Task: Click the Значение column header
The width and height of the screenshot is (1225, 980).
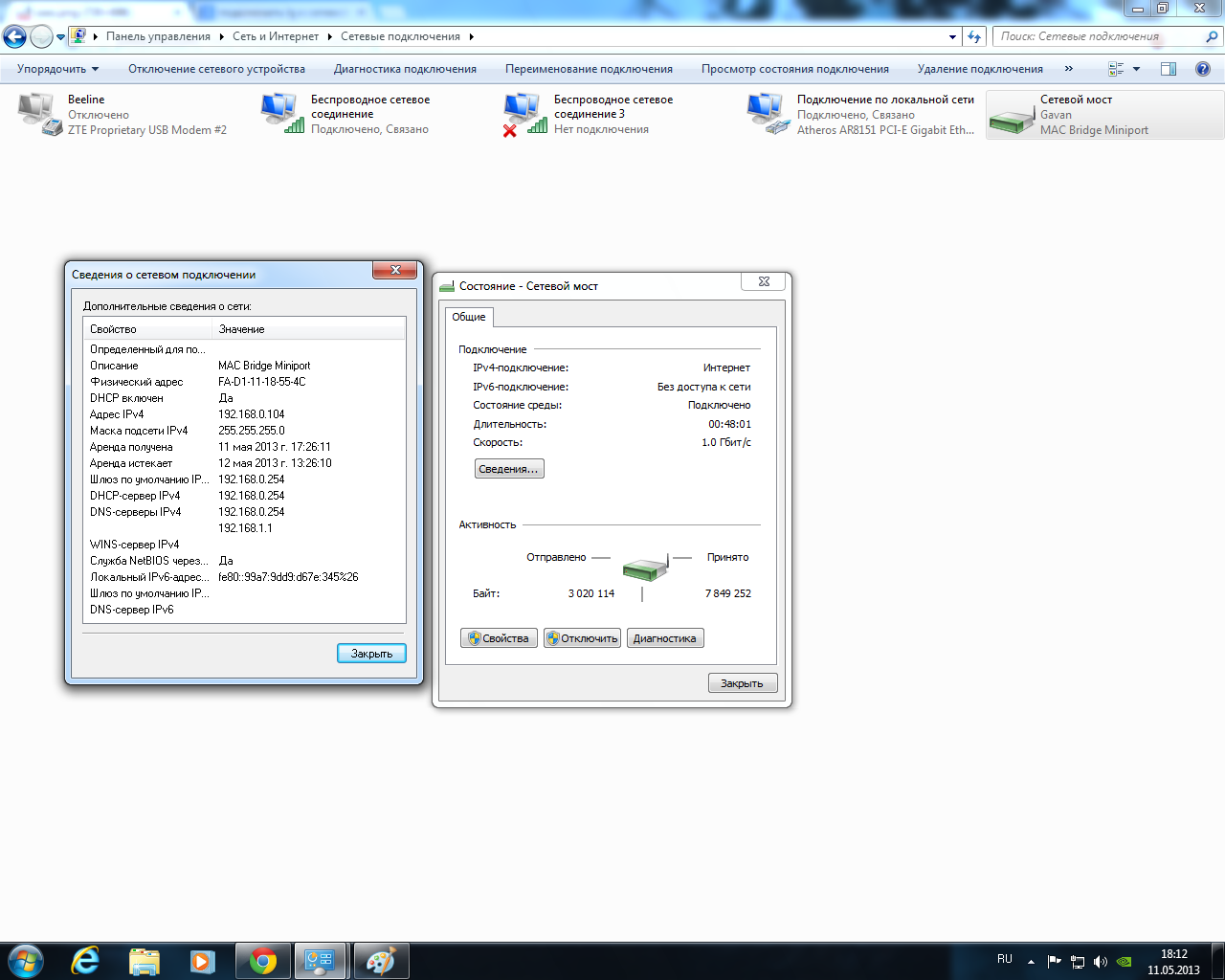Action: click(310, 329)
